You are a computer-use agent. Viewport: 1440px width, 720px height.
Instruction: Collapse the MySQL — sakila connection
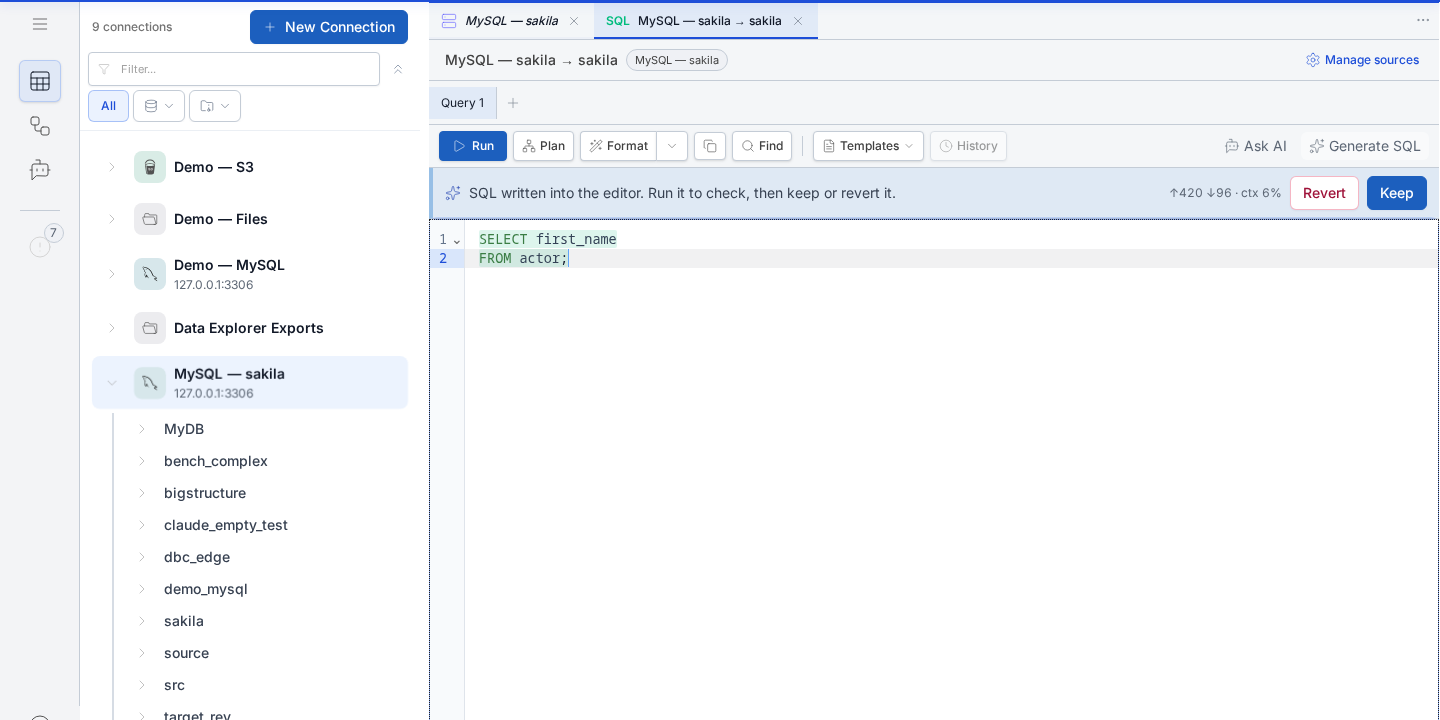[112, 383]
